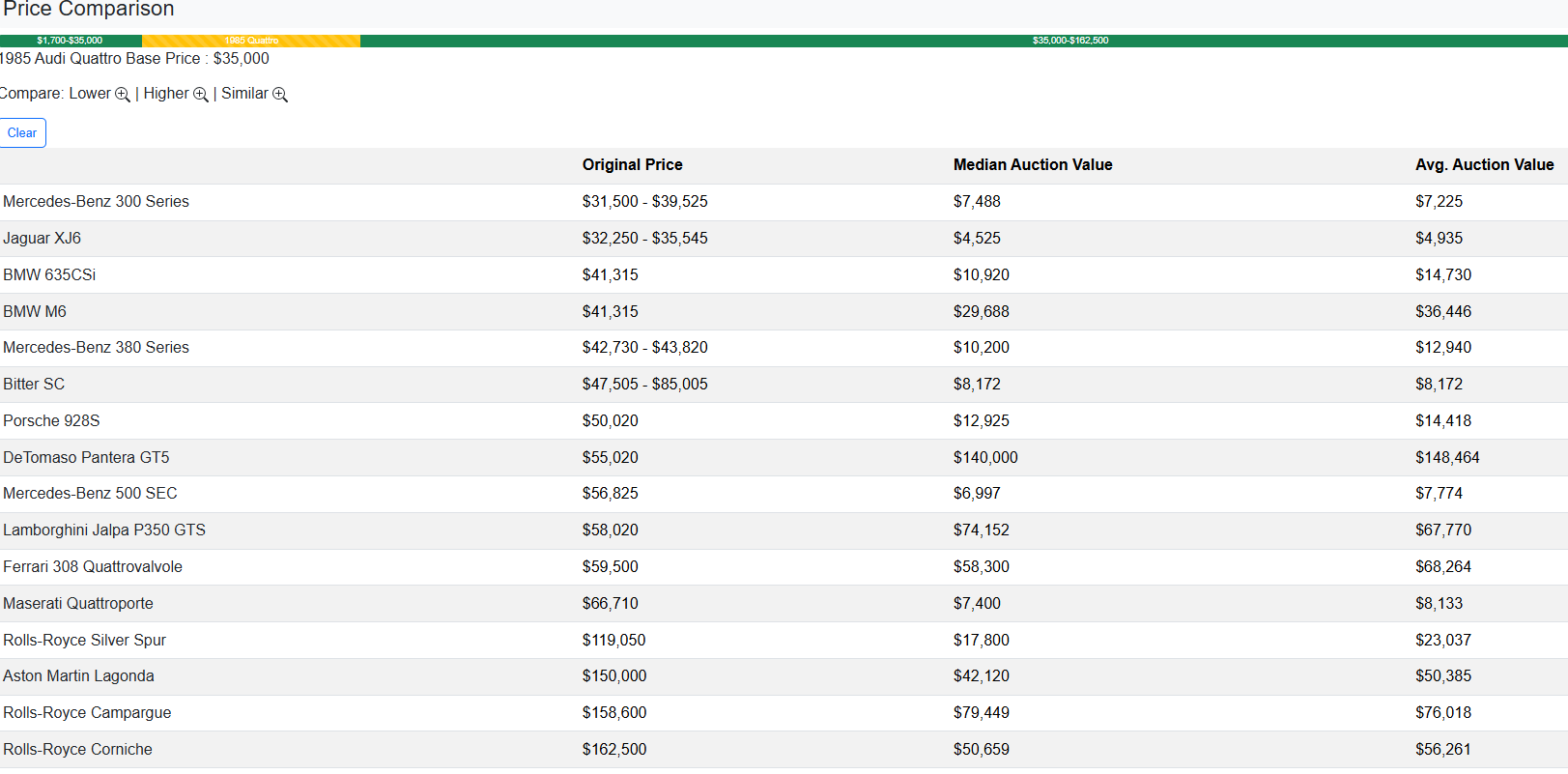Click the yellow 1985 Quattro bar segment
Image resolution: width=1568 pixels, height=774 pixels.
tap(251, 41)
